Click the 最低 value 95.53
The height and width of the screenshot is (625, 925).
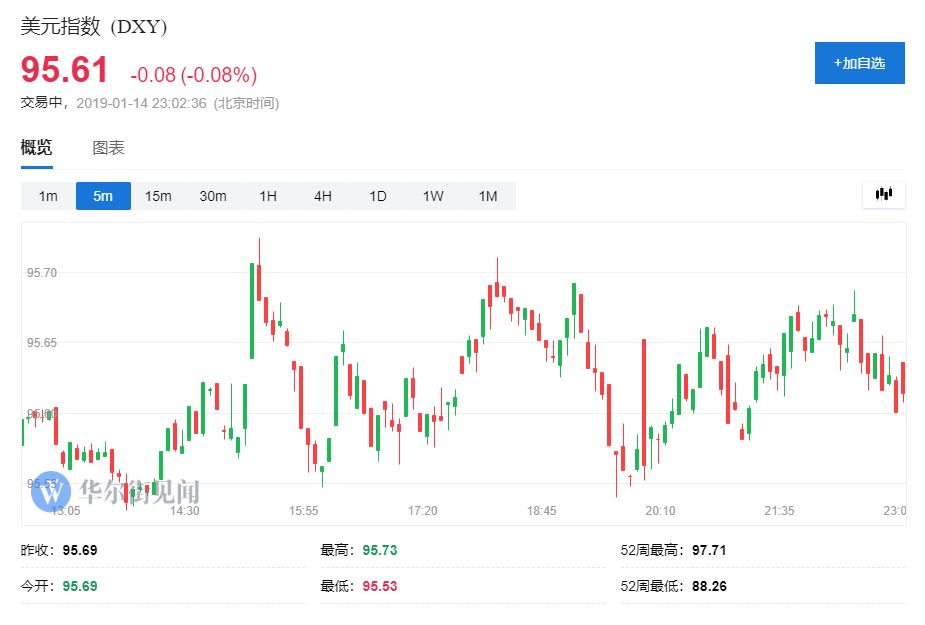(x=380, y=586)
